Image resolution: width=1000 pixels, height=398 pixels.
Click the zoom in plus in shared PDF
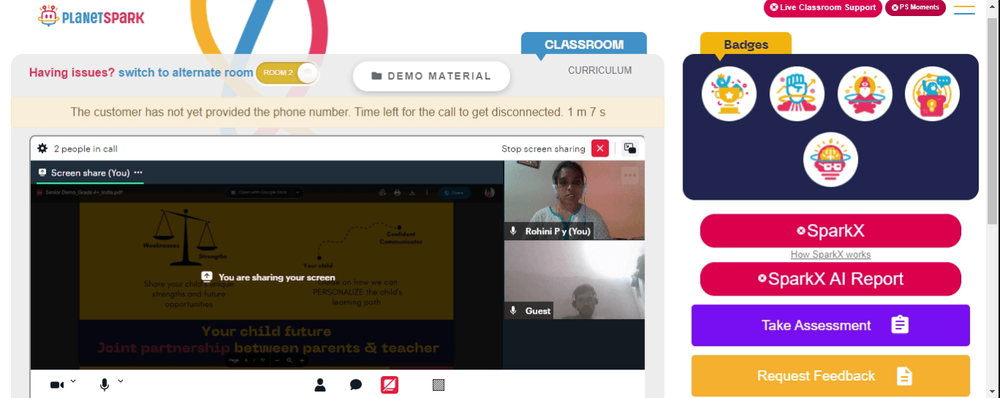coord(302,360)
